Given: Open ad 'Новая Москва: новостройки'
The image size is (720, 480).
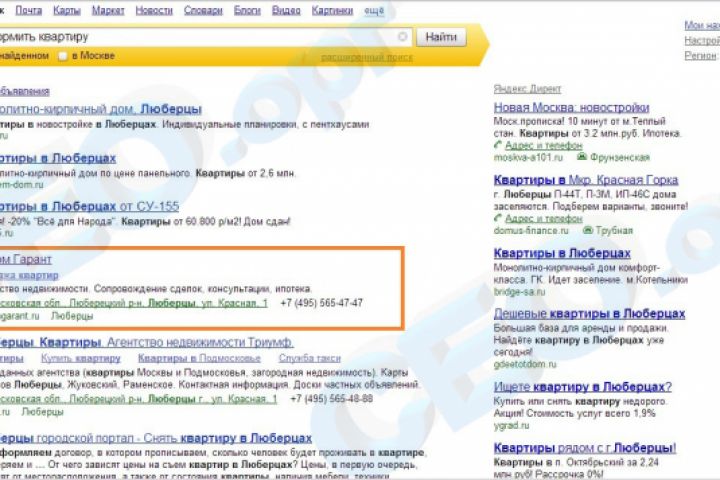Looking at the screenshot, I should [x=571, y=107].
